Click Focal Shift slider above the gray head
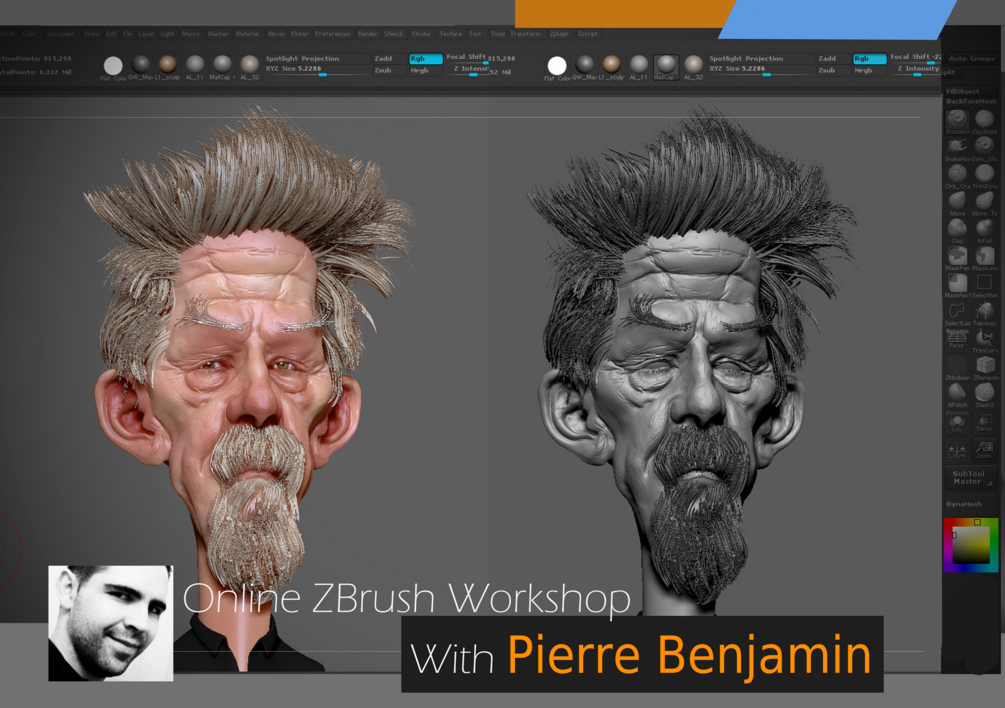This screenshot has height=708, width=1005. (x=915, y=58)
